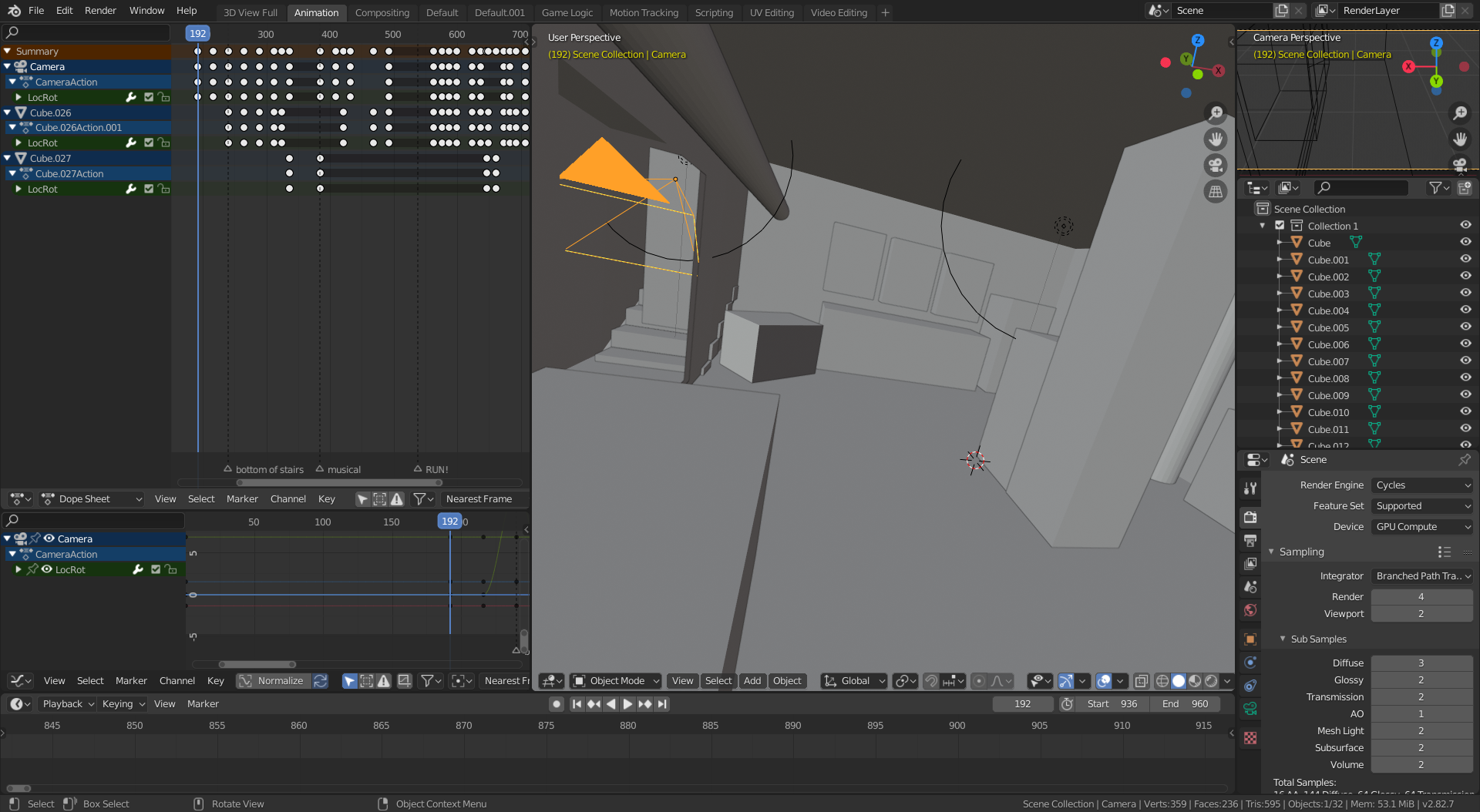Hide Cube.007 in outliner
Viewport: 1480px width, 812px height.
tap(1465, 361)
